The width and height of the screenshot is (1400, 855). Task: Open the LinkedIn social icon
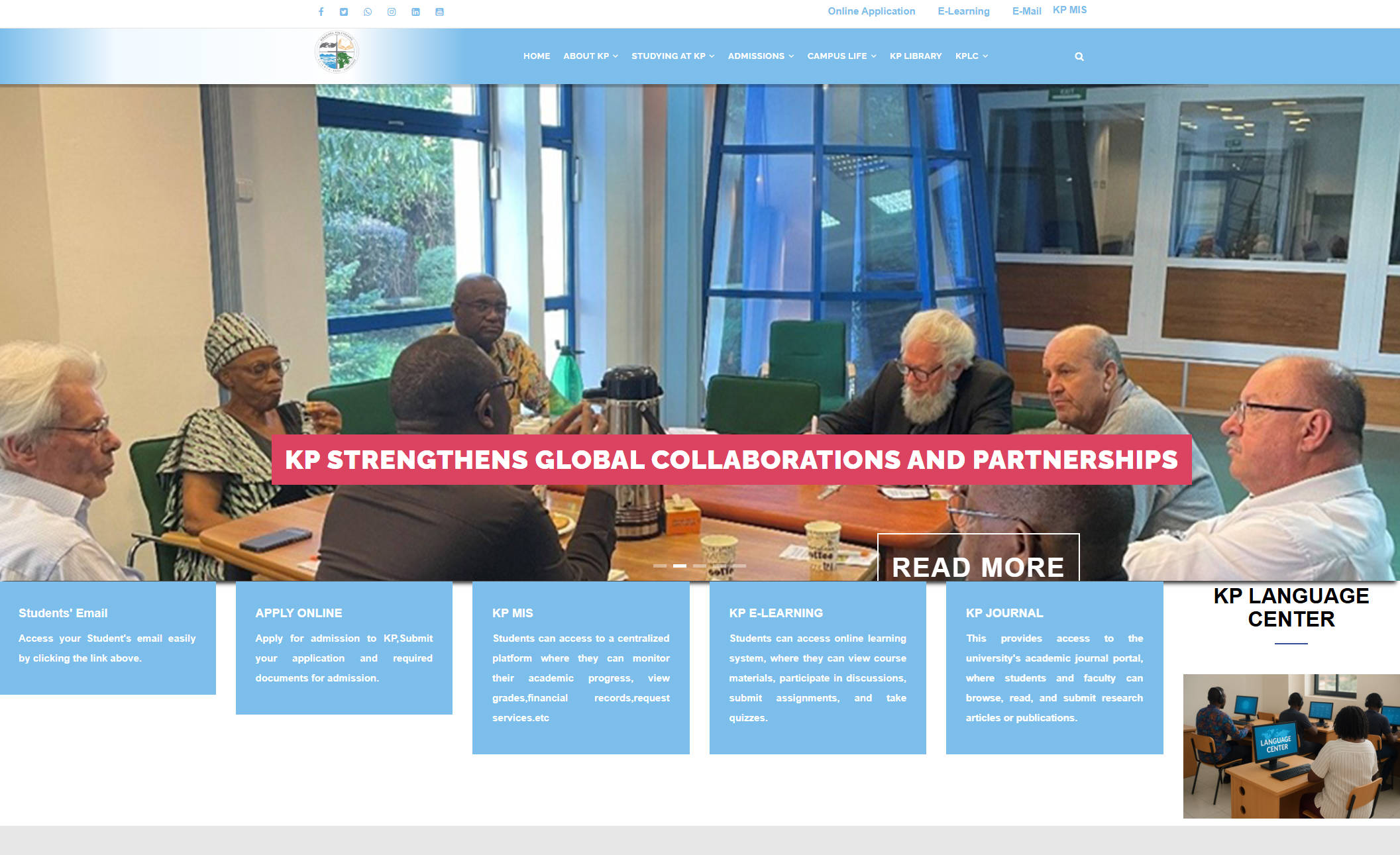click(415, 12)
